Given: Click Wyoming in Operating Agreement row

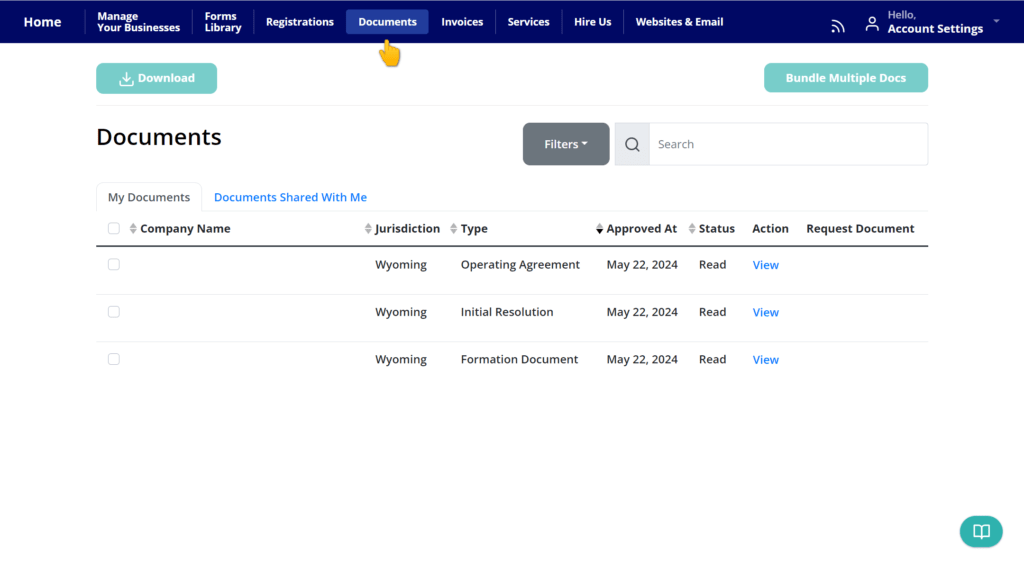Looking at the screenshot, I should tap(401, 264).
